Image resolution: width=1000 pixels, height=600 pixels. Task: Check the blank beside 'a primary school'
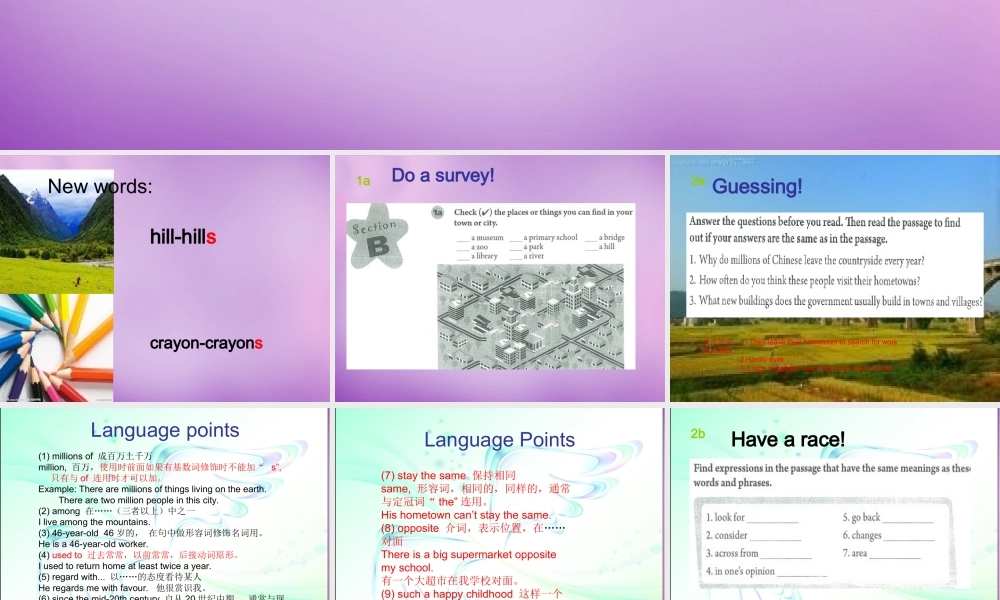click(x=516, y=238)
